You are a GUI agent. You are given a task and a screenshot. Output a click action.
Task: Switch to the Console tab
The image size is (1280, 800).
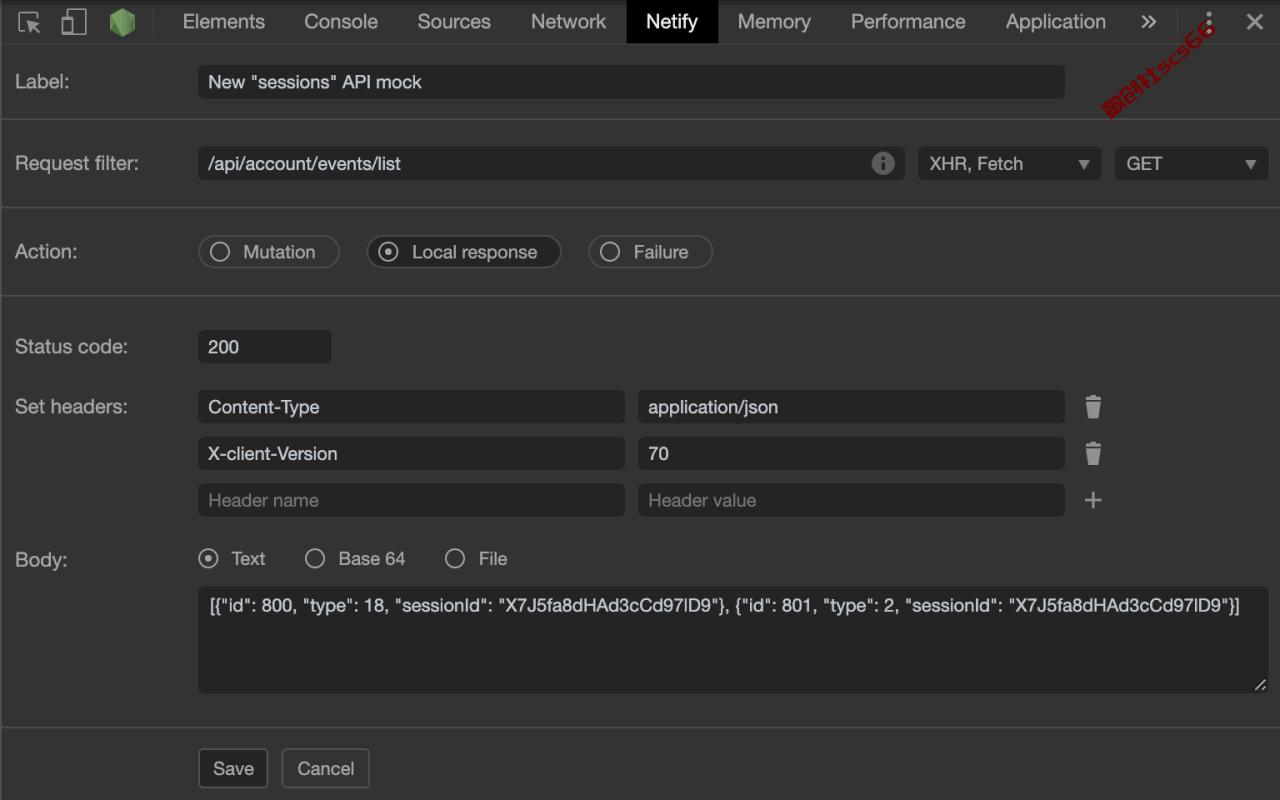[341, 22]
